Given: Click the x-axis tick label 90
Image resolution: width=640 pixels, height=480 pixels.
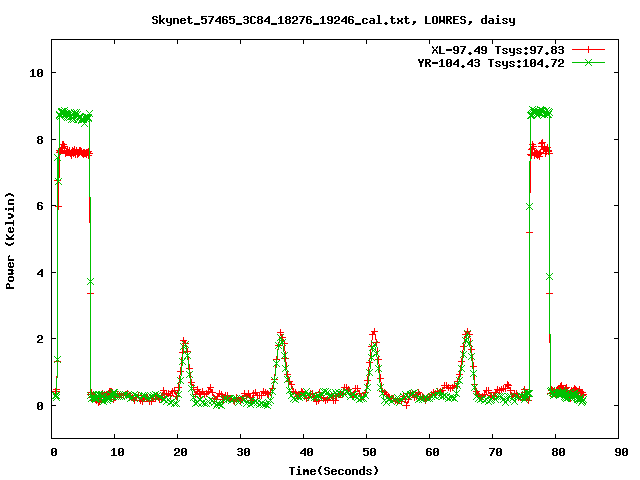Looking at the screenshot, I should pyautogui.click(x=621, y=452).
